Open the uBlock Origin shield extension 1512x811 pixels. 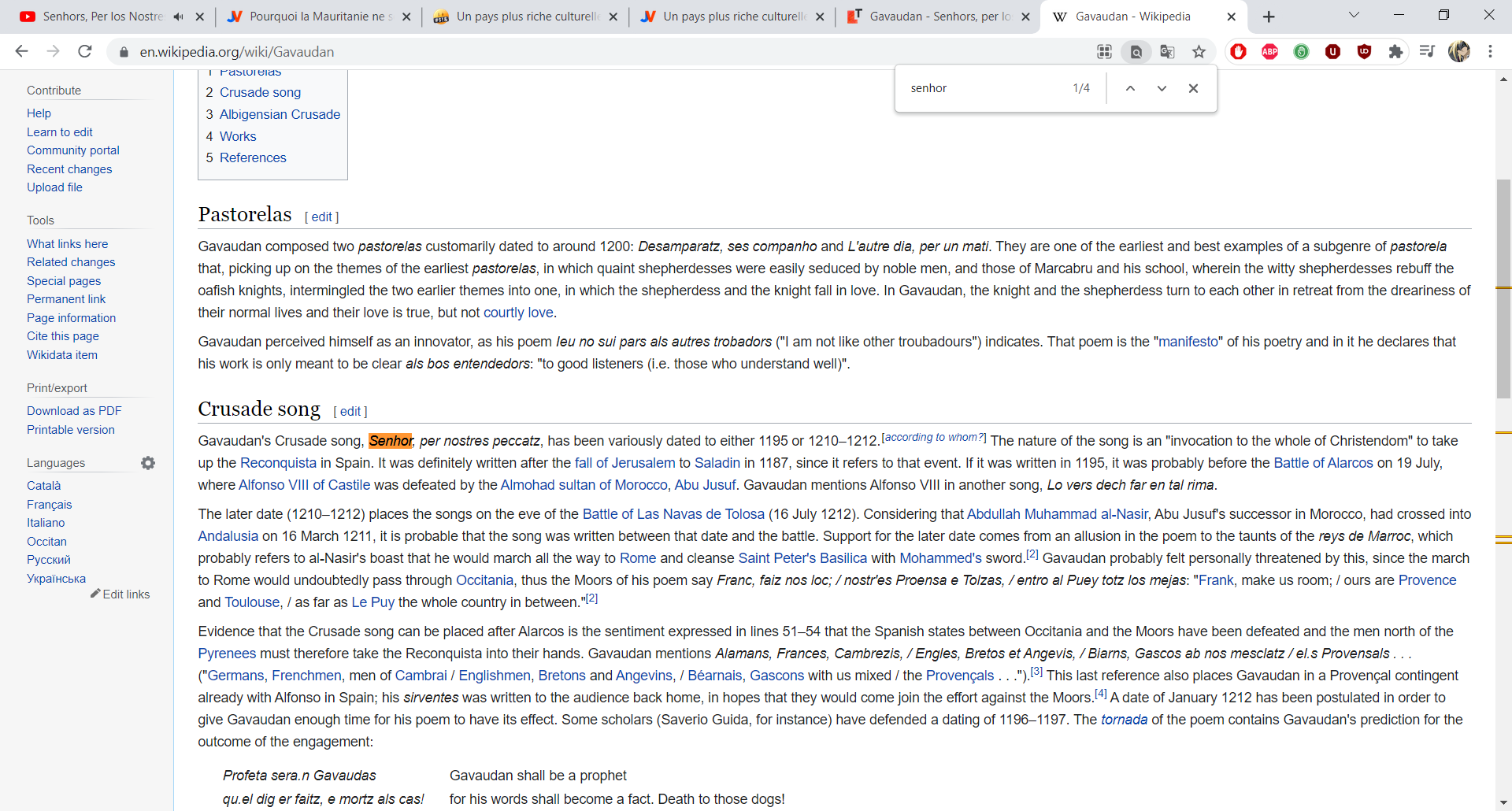(1364, 52)
